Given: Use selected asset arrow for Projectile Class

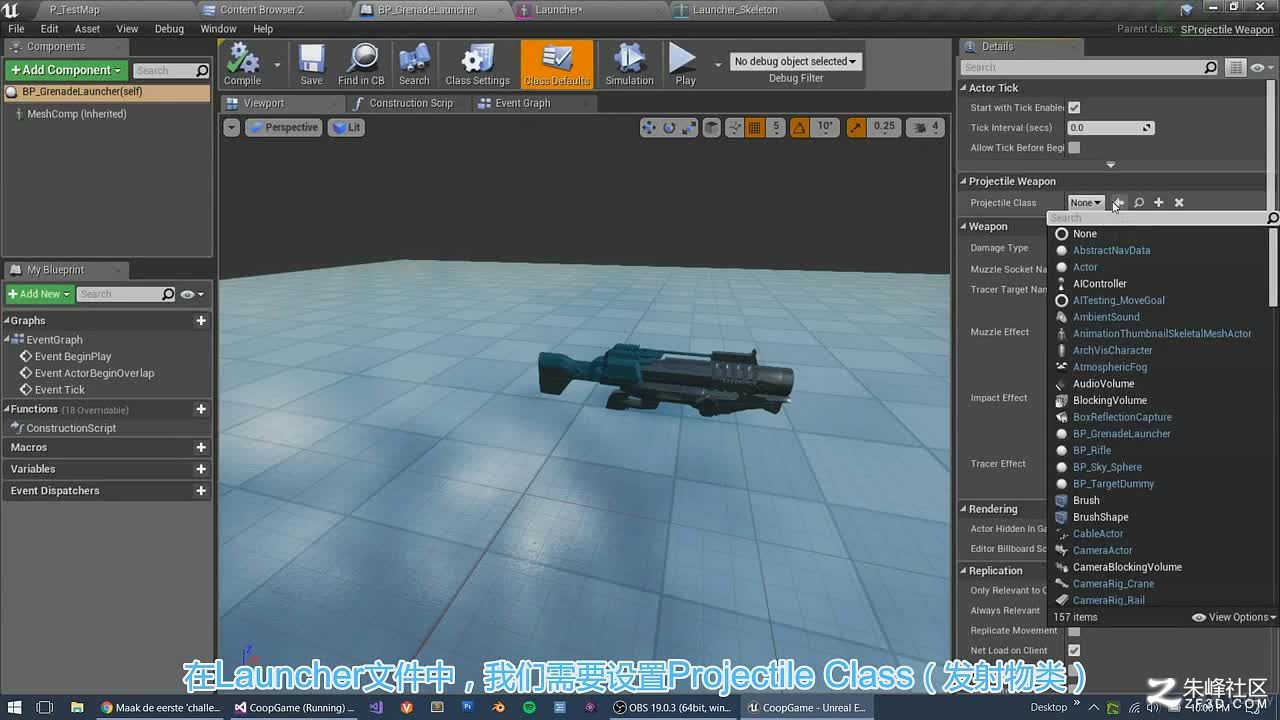Looking at the screenshot, I should click(1118, 203).
